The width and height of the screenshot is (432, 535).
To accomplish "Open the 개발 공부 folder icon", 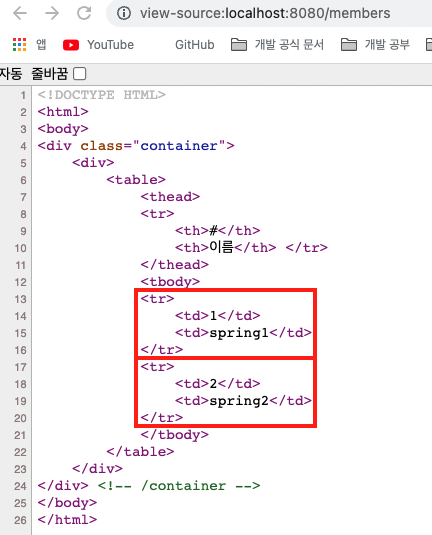I will (349, 44).
